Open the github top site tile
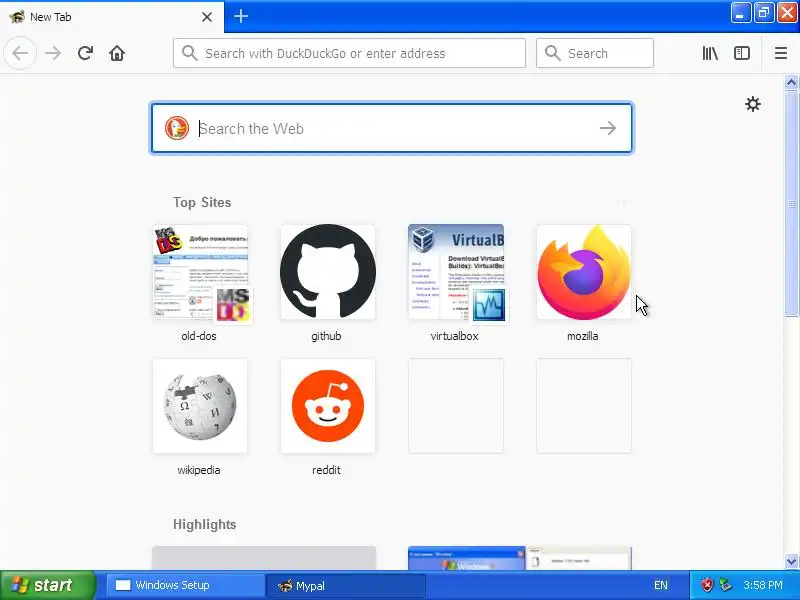800x600 pixels. 328,272
